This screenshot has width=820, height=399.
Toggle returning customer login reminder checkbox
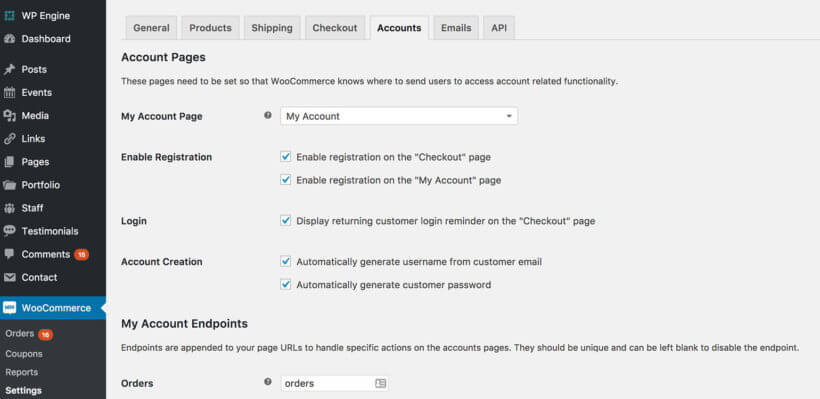pos(286,221)
